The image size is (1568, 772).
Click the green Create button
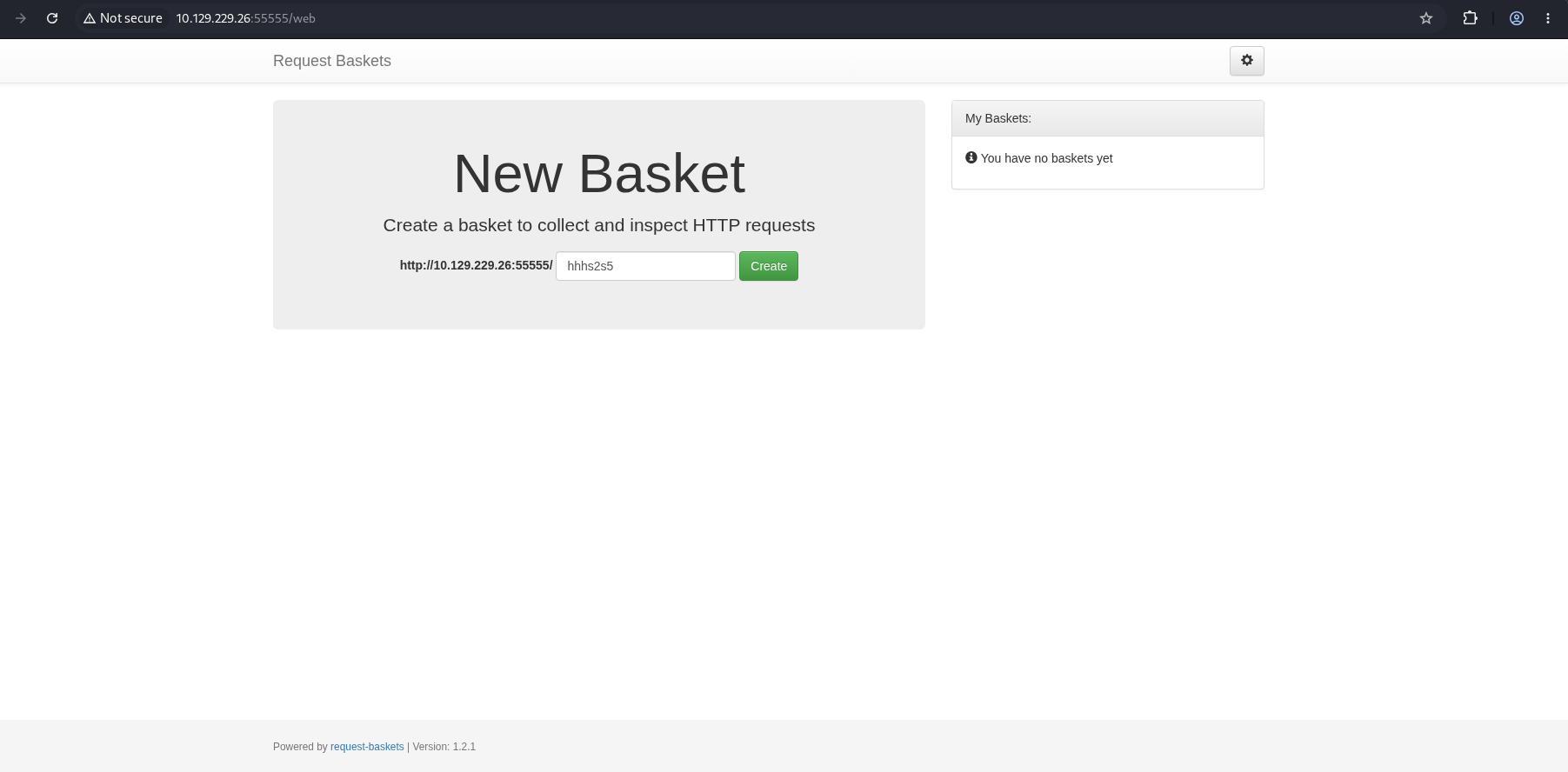pyautogui.click(x=769, y=266)
